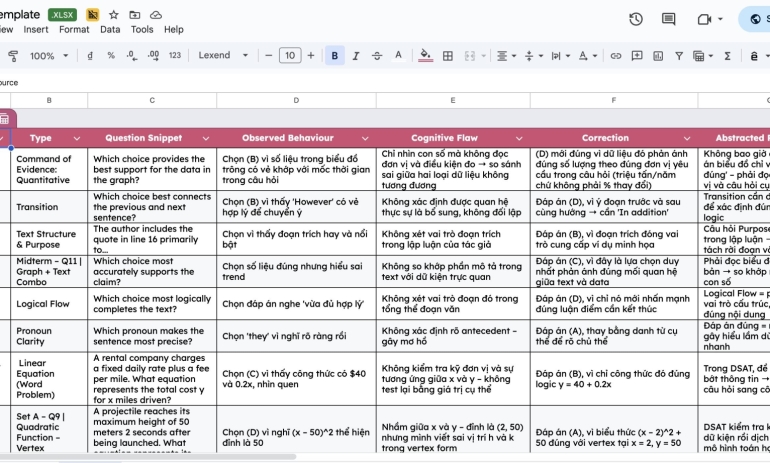Open more number formats (123)

(x=175, y=55)
